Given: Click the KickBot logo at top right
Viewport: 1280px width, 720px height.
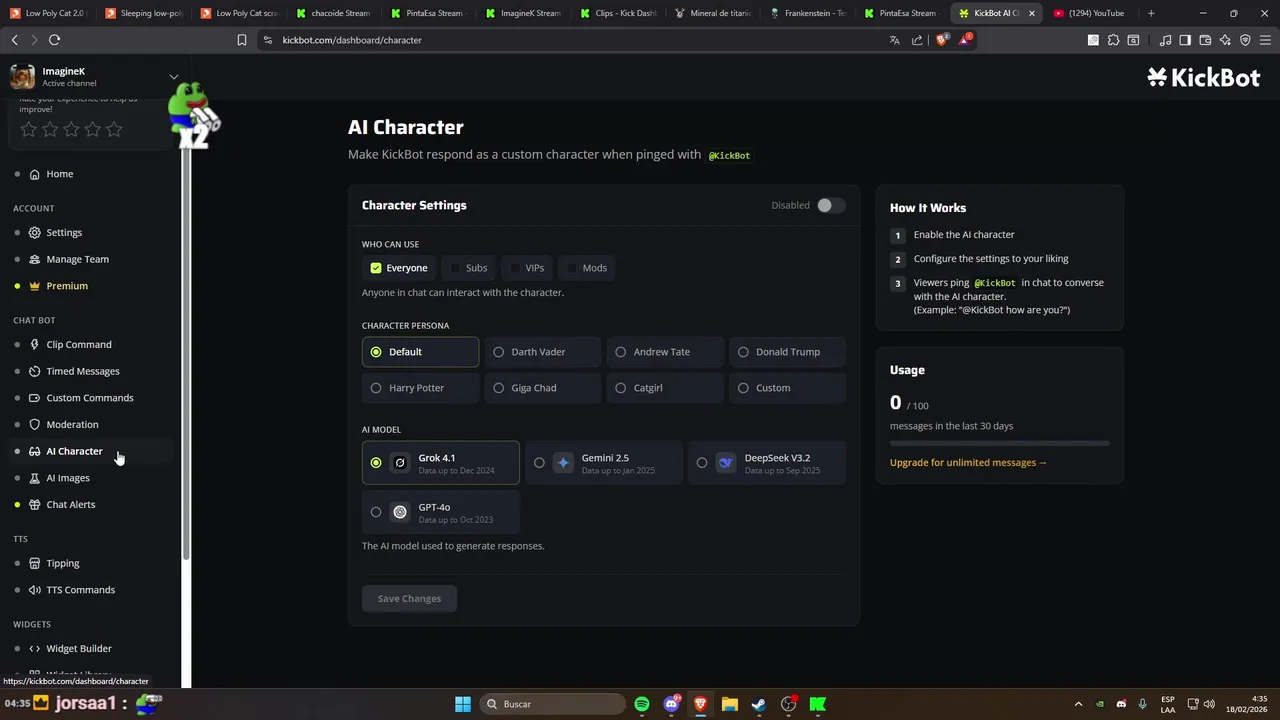Looking at the screenshot, I should [1203, 78].
